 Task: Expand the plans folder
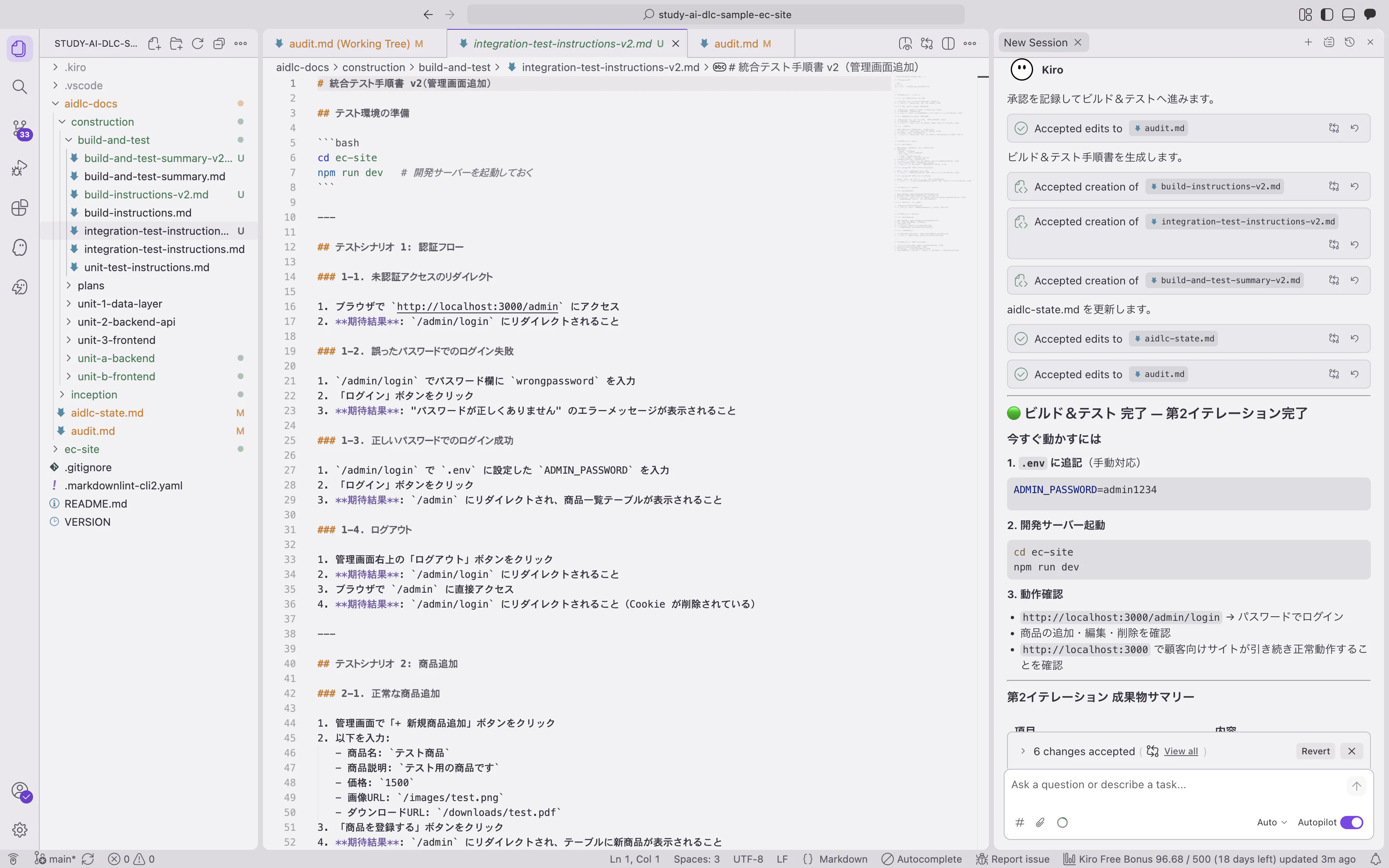pos(149,285)
